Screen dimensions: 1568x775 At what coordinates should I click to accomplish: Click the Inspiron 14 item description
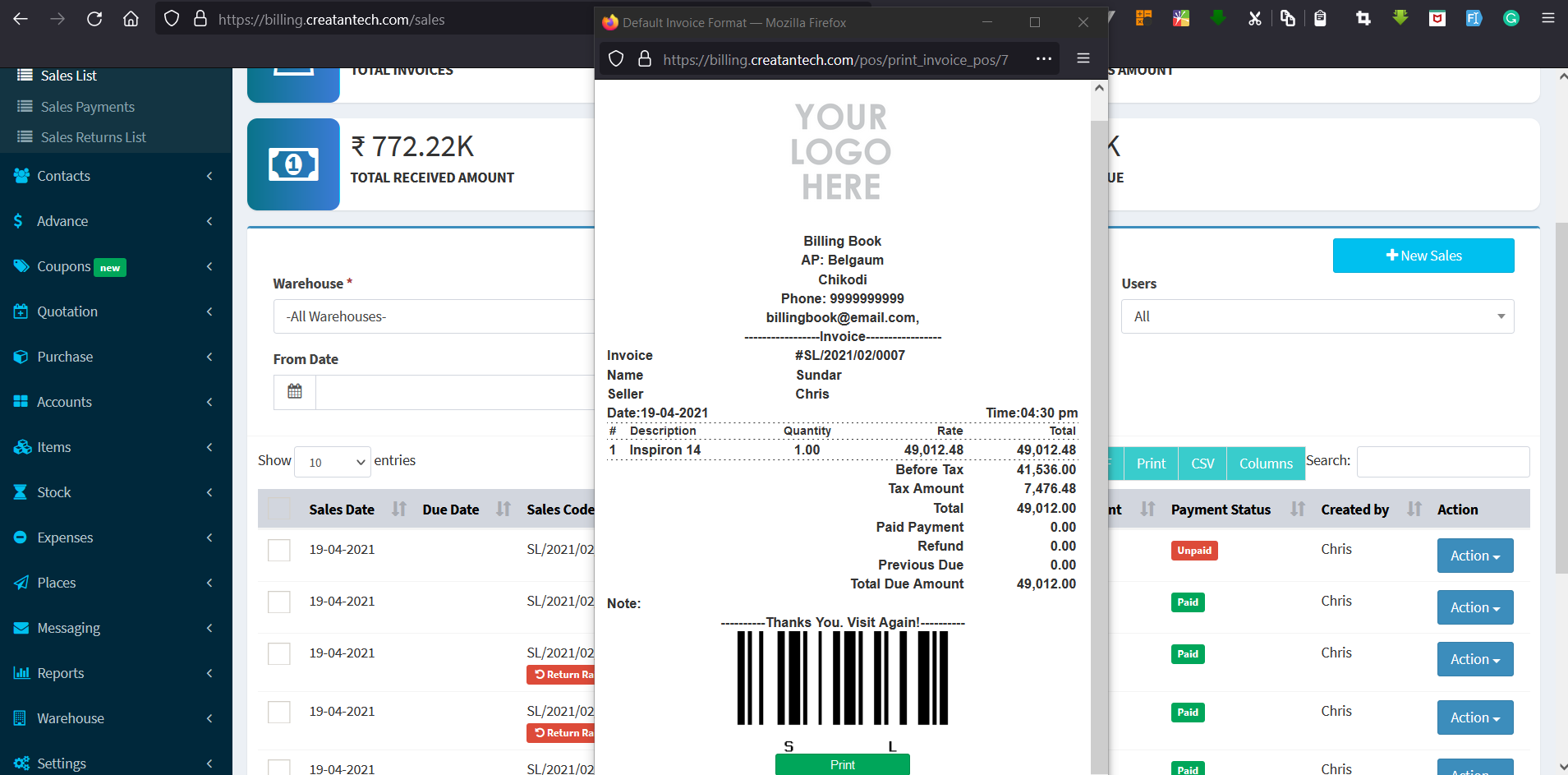click(x=665, y=450)
